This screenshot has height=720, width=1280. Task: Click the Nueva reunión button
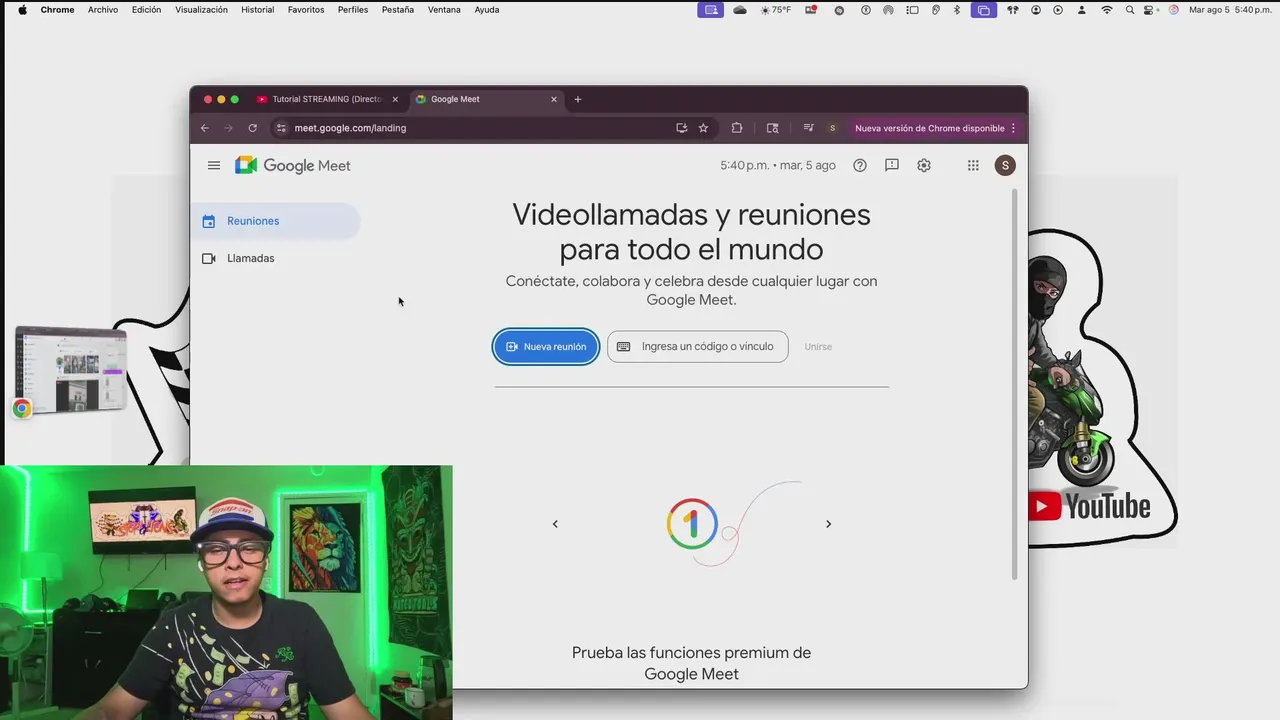click(x=546, y=347)
